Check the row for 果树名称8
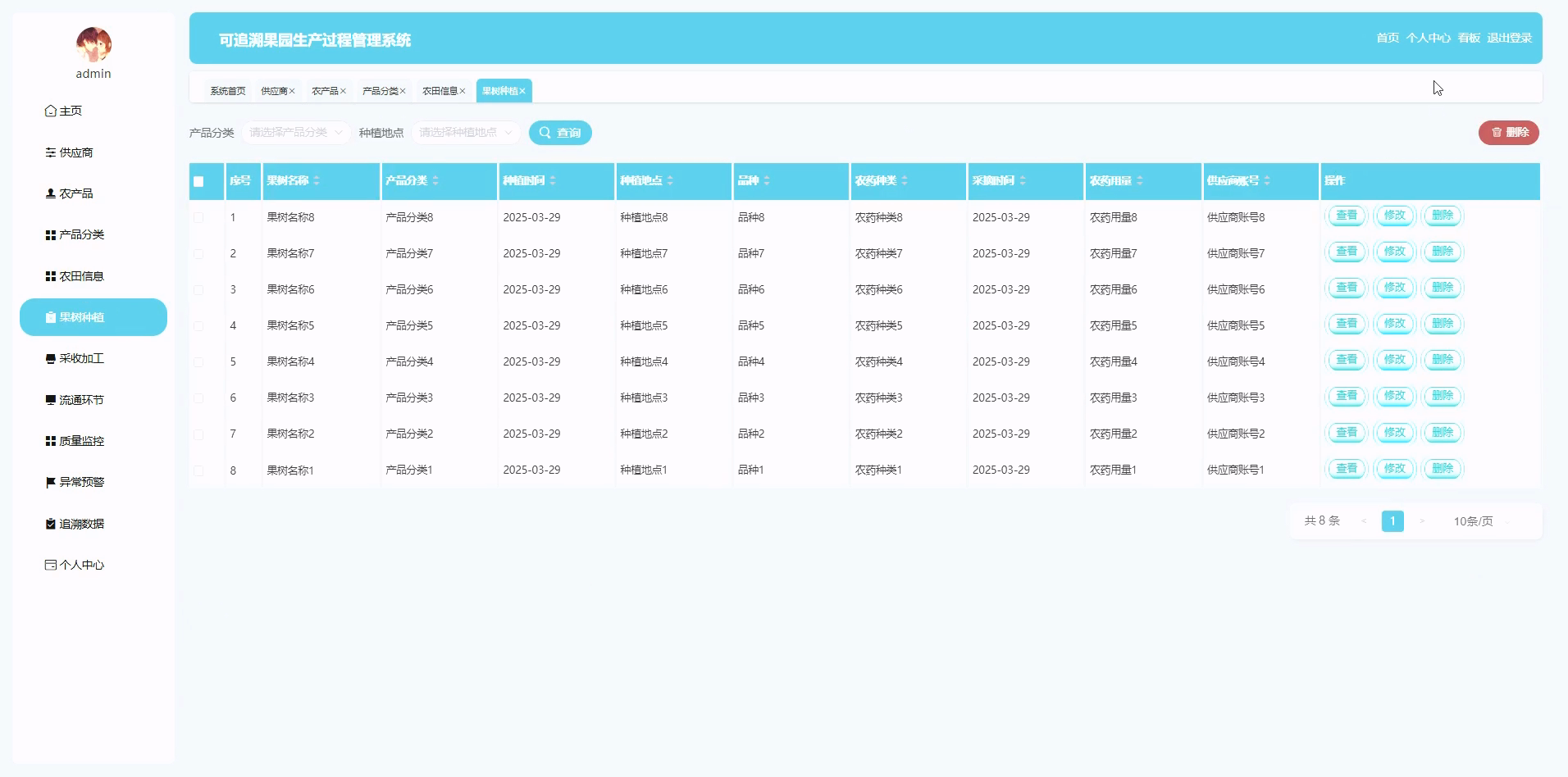 [x=198, y=218]
